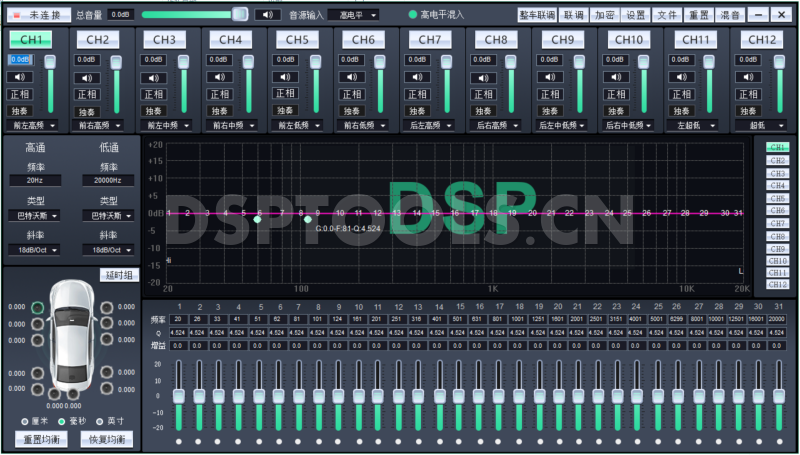Click EQ node 8 on the graph
This screenshot has width=800, height=455.
[x=308, y=219]
